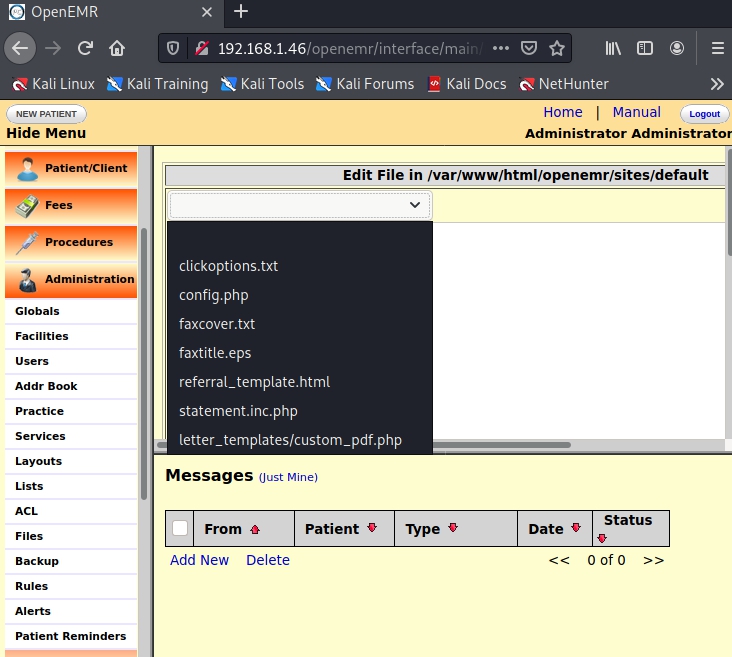The height and width of the screenshot is (657, 732).
Task: Reload the page with the refresh icon
Action: coord(85,48)
